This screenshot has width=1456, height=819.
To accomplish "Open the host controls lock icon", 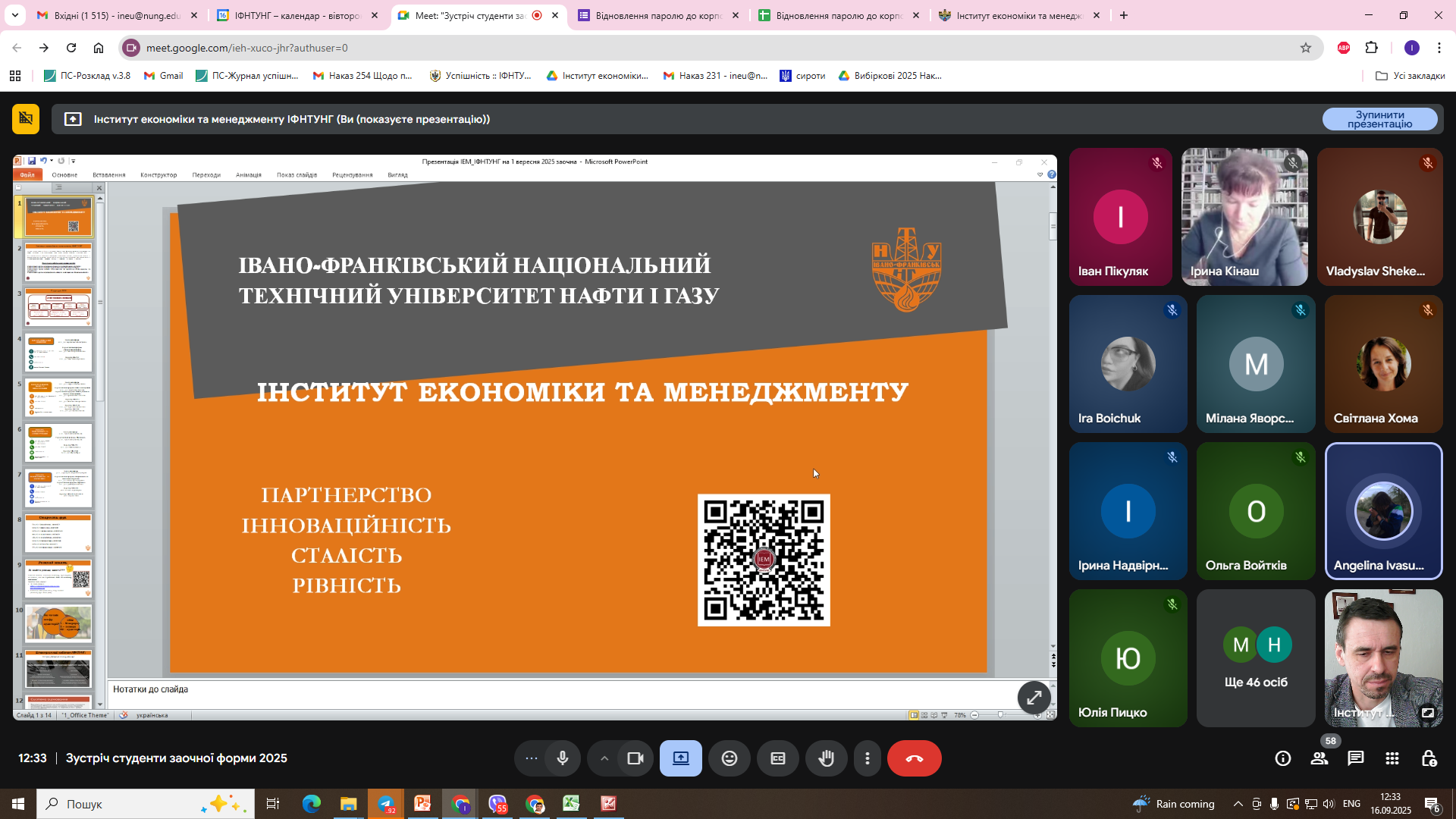I will click(x=1429, y=758).
